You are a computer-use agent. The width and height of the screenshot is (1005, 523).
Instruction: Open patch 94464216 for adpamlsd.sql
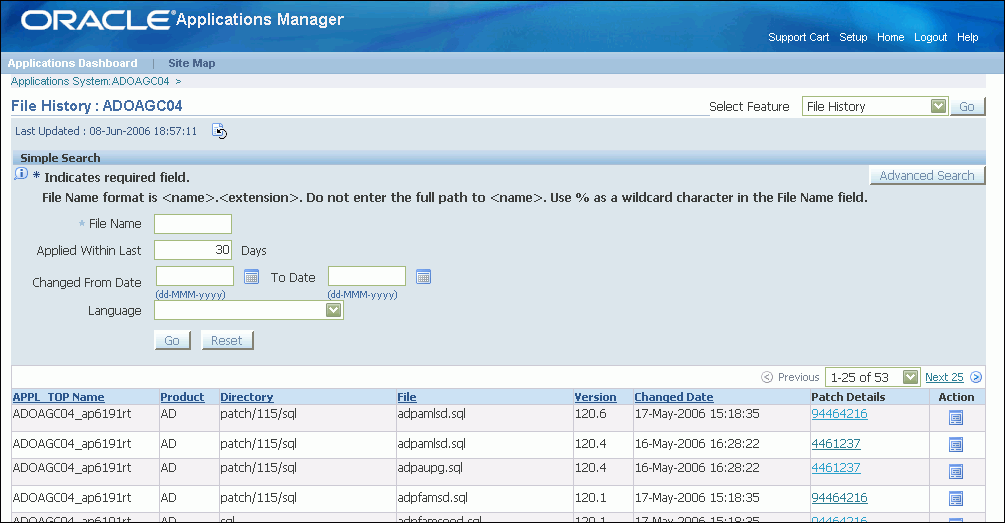[x=839, y=413]
